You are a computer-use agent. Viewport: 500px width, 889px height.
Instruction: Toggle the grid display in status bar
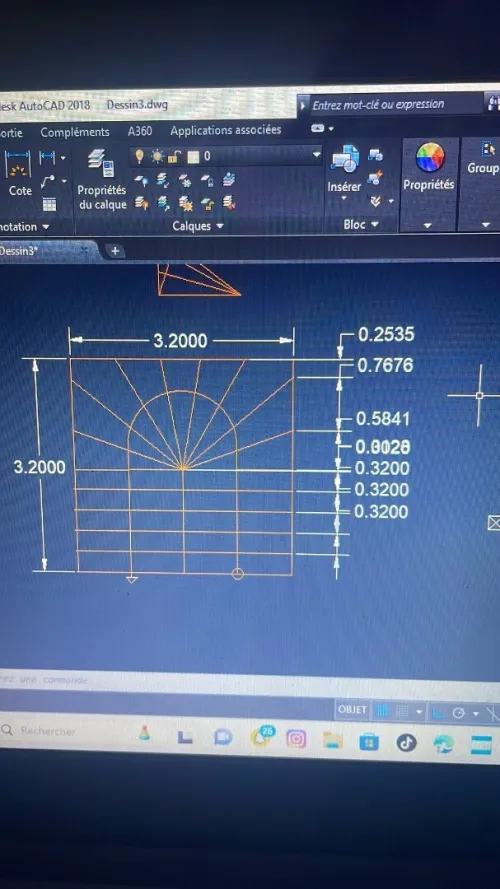tap(382, 710)
